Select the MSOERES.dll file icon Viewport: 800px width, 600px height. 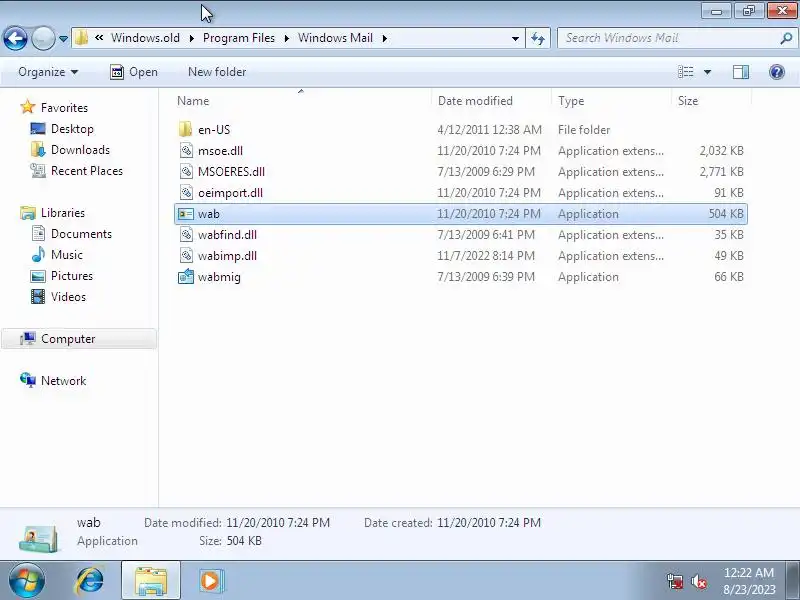tap(186, 171)
